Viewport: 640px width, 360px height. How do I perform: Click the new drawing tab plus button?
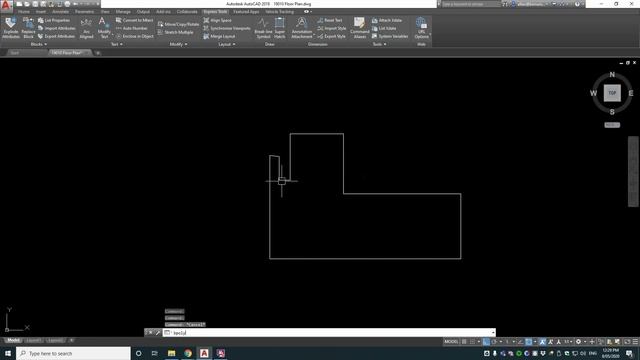tap(98, 53)
